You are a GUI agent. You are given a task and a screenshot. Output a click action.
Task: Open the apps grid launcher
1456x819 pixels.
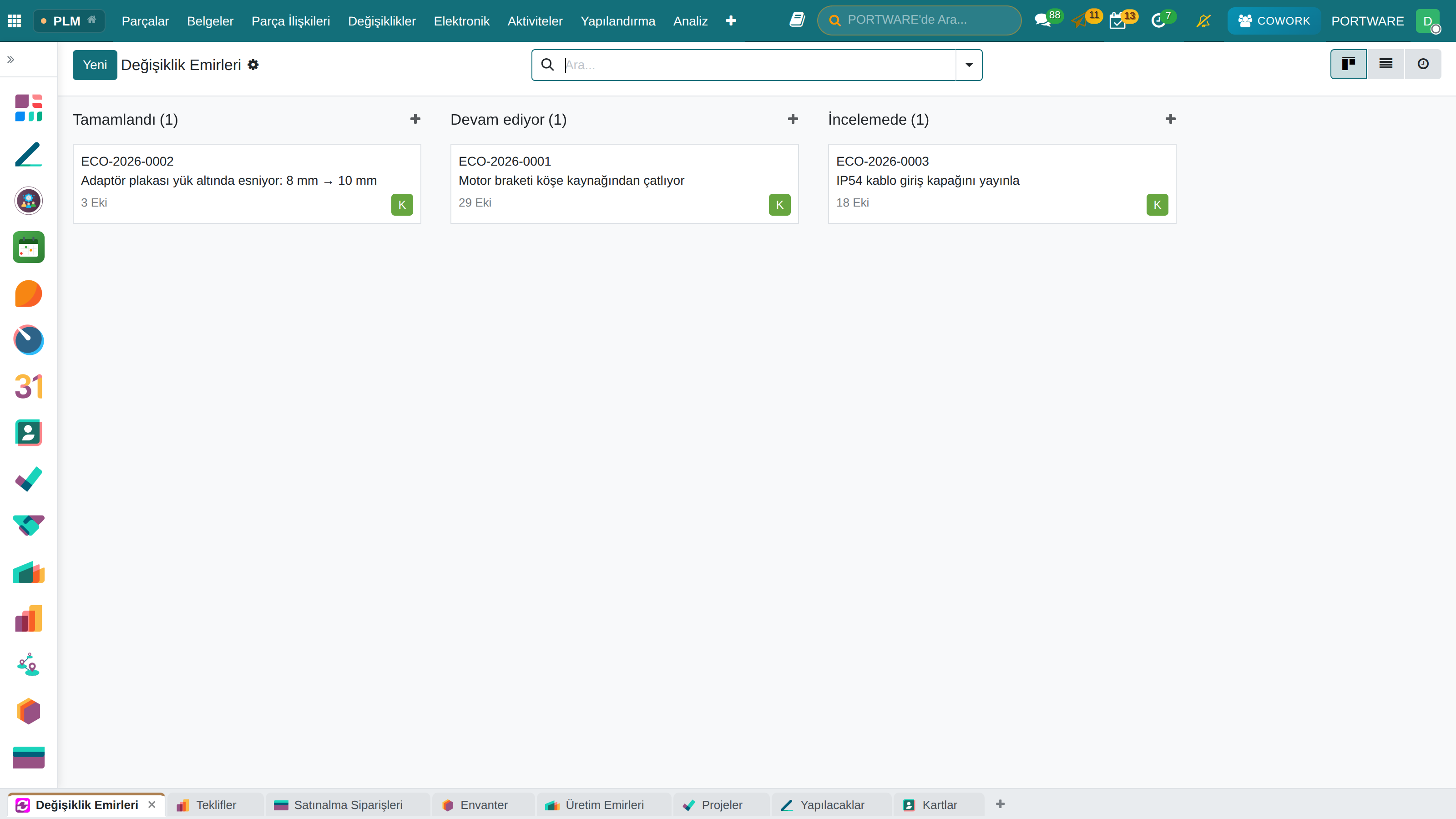coord(15,21)
